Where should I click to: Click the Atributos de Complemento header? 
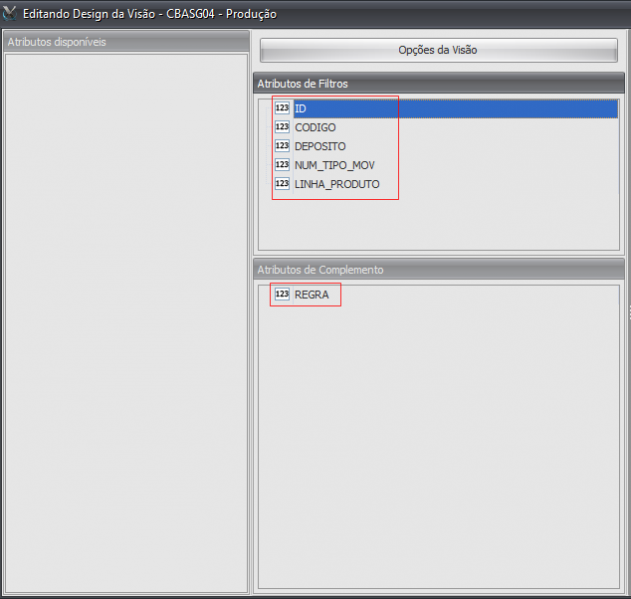437,270
